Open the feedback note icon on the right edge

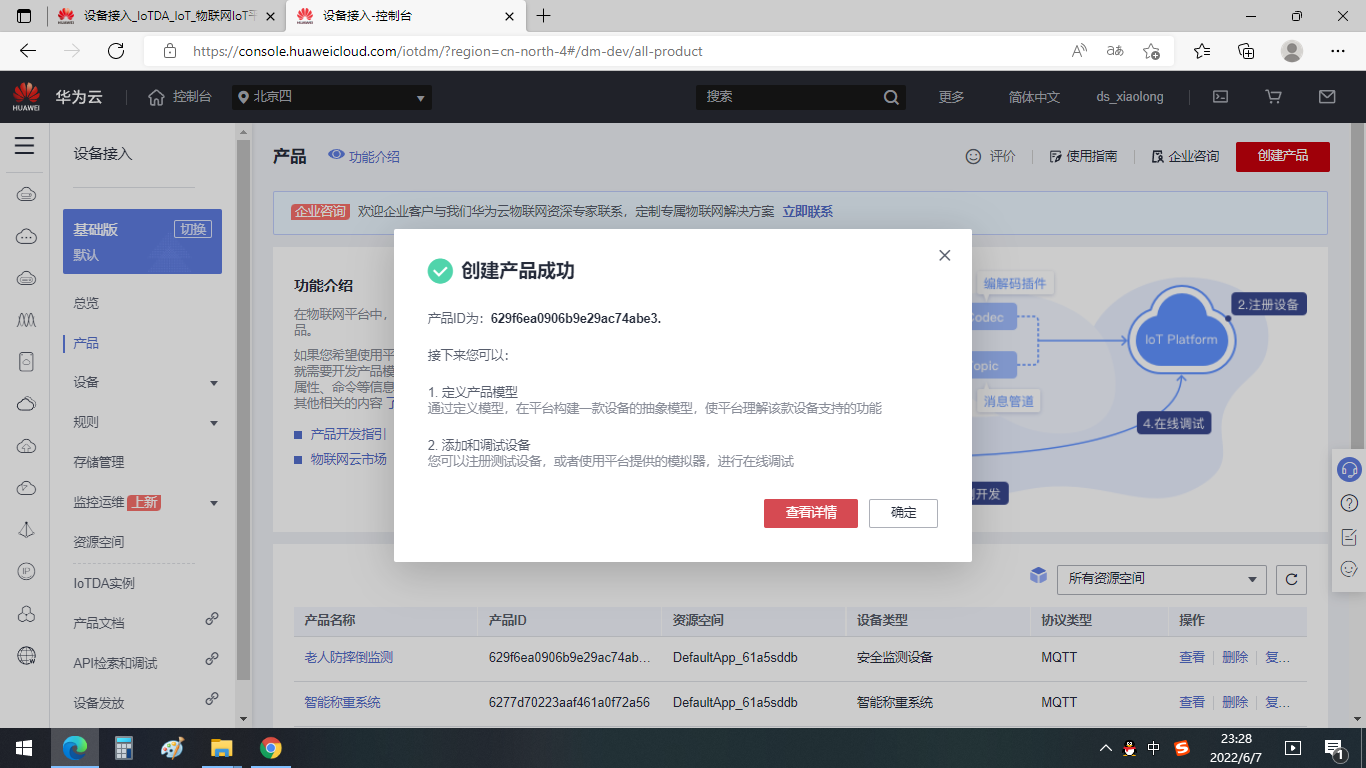point(1349,537)
